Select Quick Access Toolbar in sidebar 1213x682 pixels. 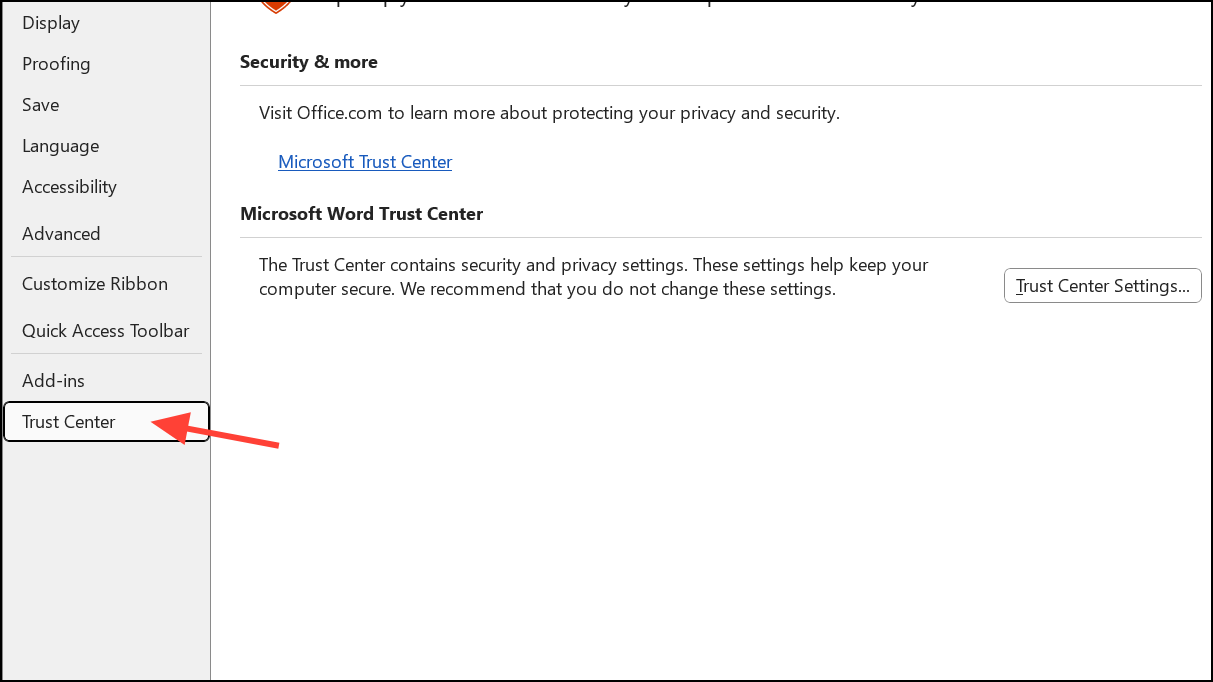105,331
